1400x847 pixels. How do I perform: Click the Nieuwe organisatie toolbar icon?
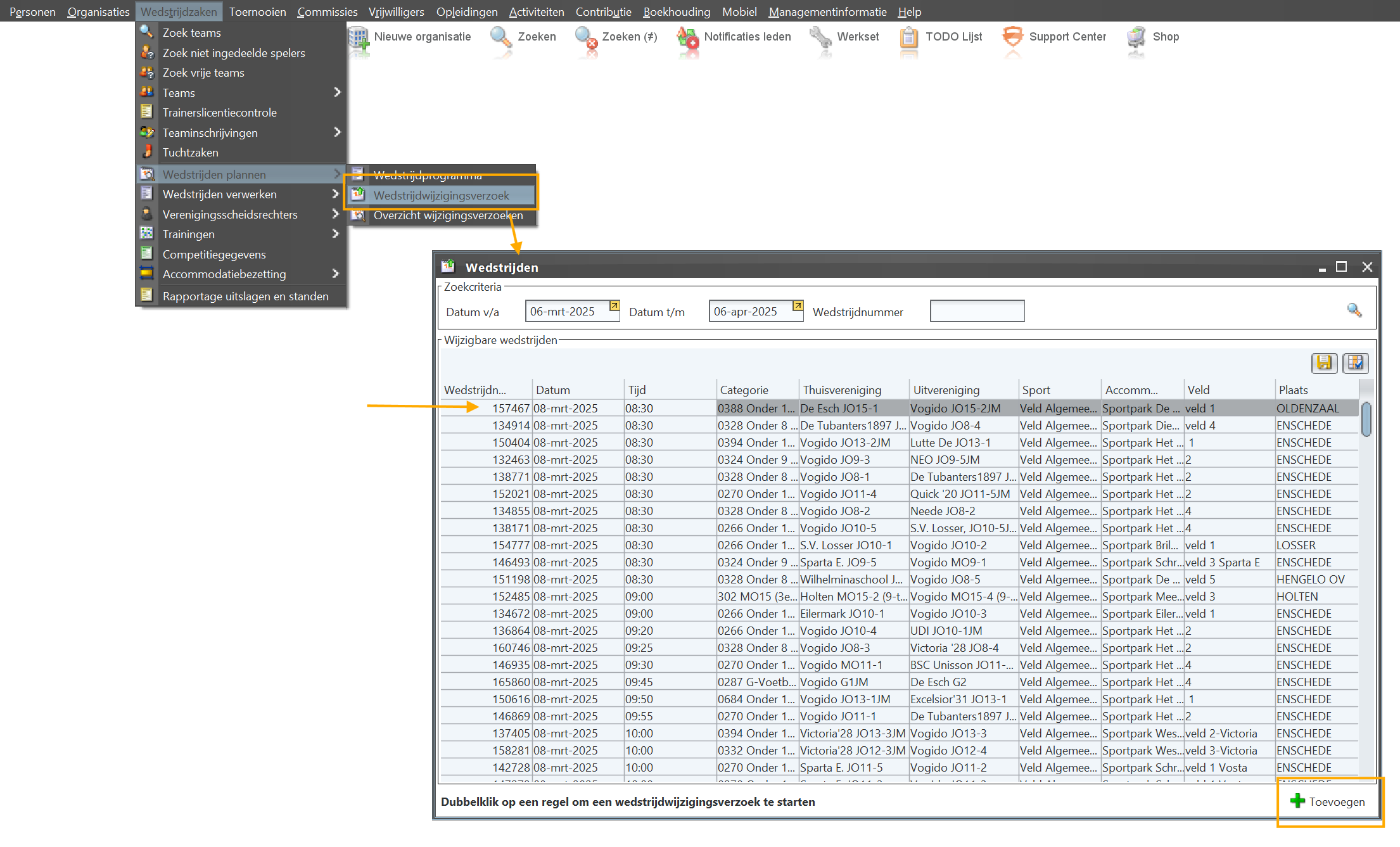click(x=360, y=37)
